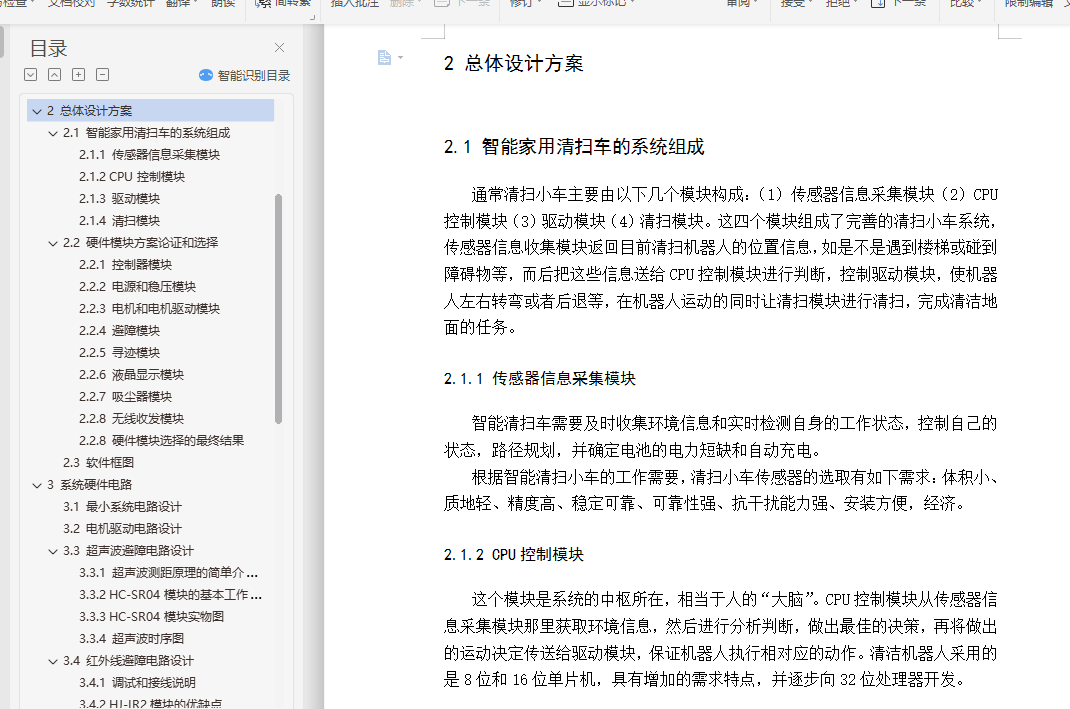
Task: Go to 2.1.1 传感器信息采集模块 in outline
Action: pyautogui.click(x=149, y=154)
